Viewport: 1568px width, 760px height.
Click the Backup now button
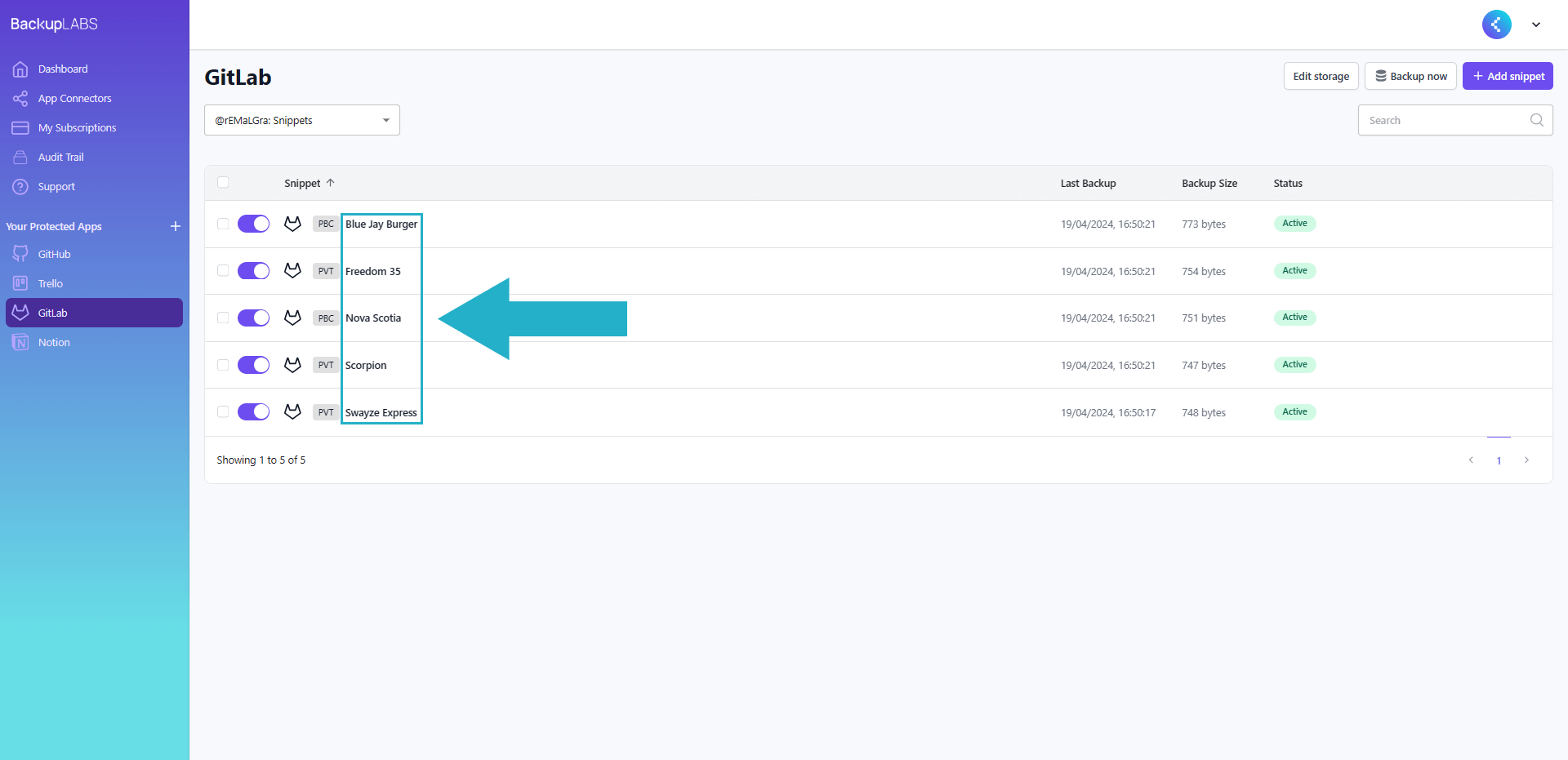pyautogui.click(x=1410, y=76)
